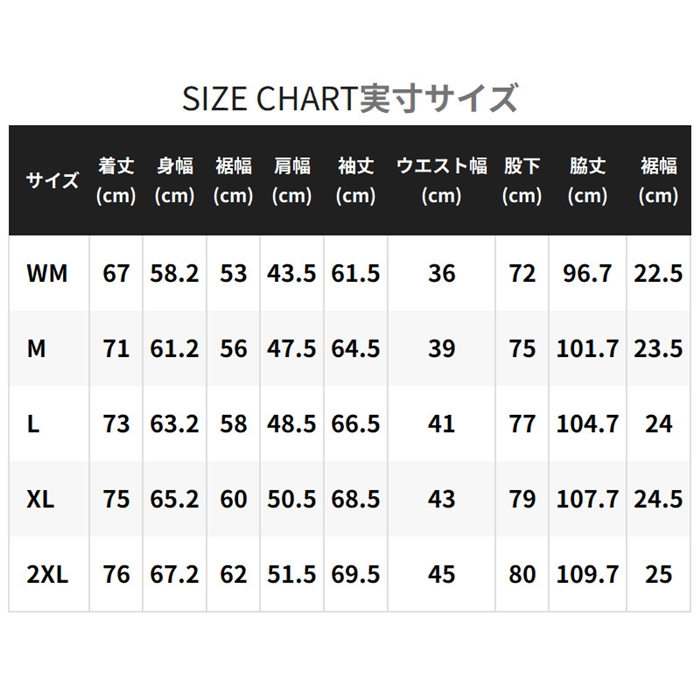Screen dimensions: 700x700
Task: Click the 58.2 value in WM row
Action: (x=175, y=273)
